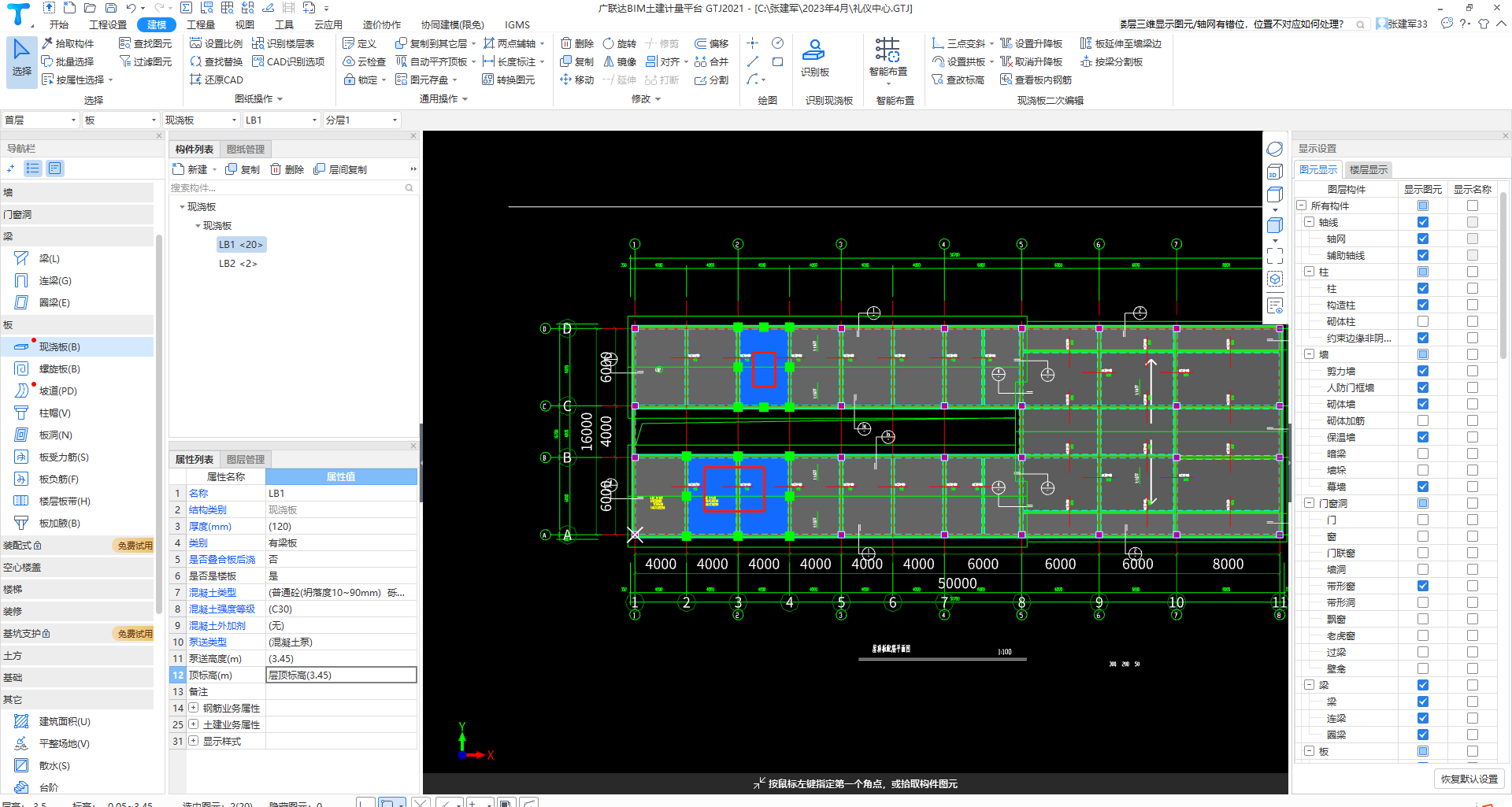
Task: Click 新建 in component list
Action: 191,169
